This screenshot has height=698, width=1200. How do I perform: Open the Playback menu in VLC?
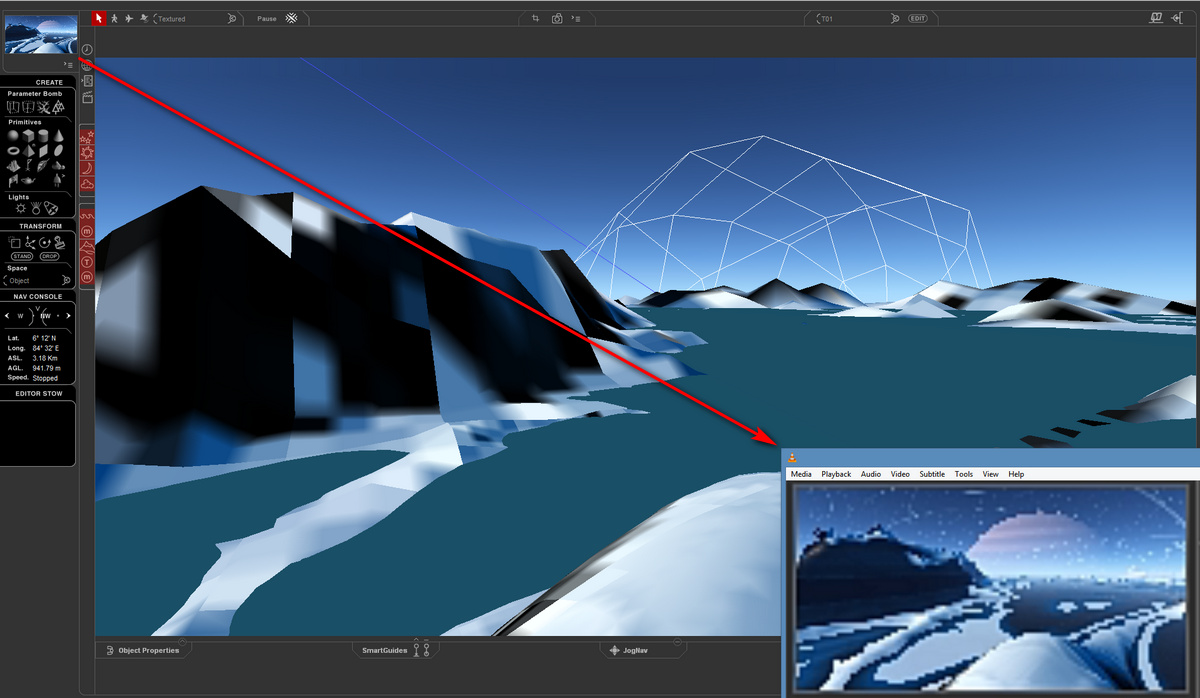coord(836,474)
